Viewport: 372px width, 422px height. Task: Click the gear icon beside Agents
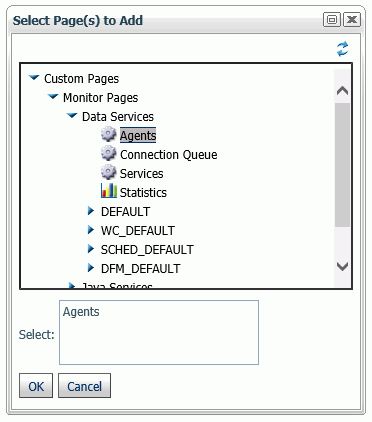tap(108, 135)
